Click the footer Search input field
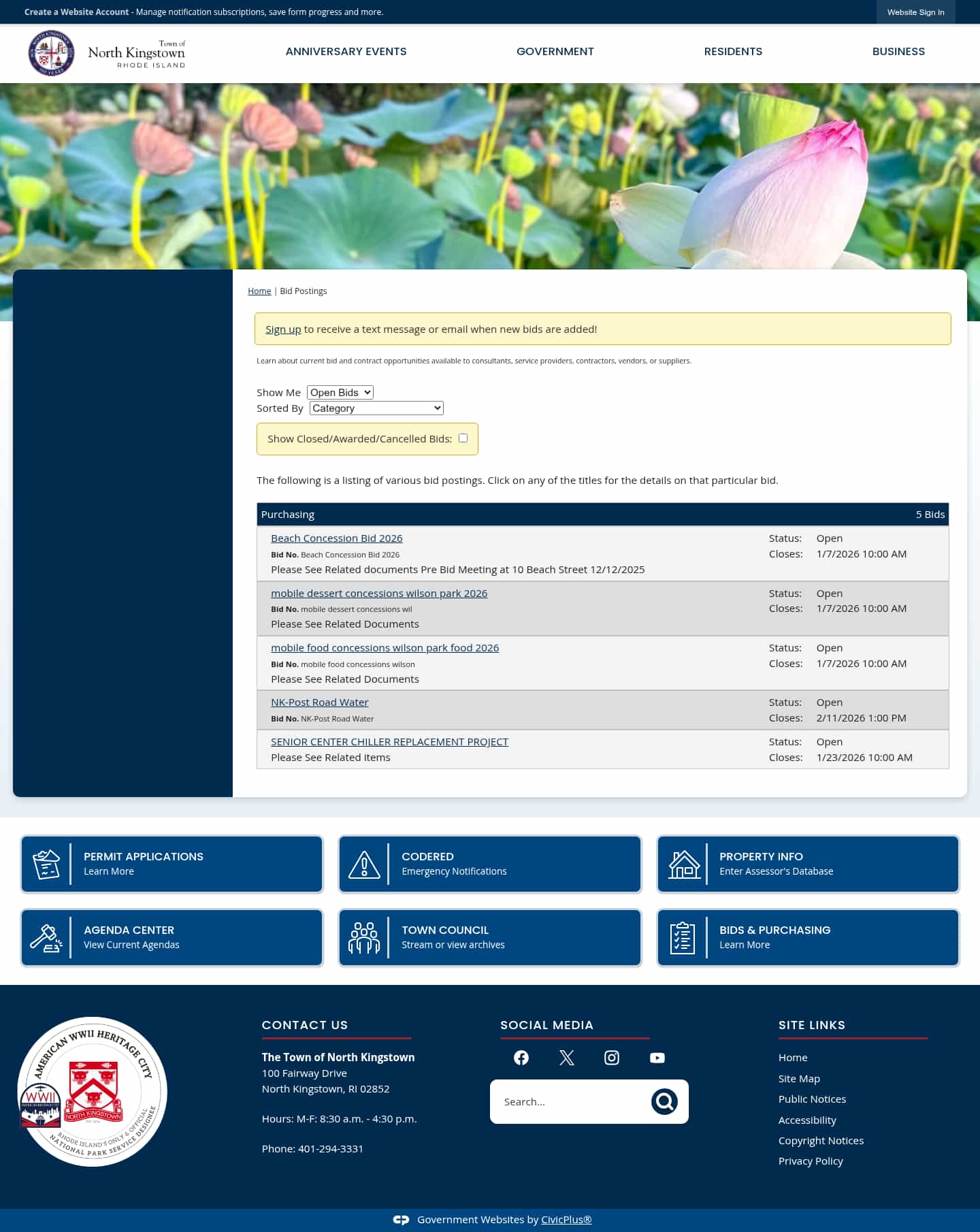Viewport: 980px width, 1232px height. [572, 1102]
